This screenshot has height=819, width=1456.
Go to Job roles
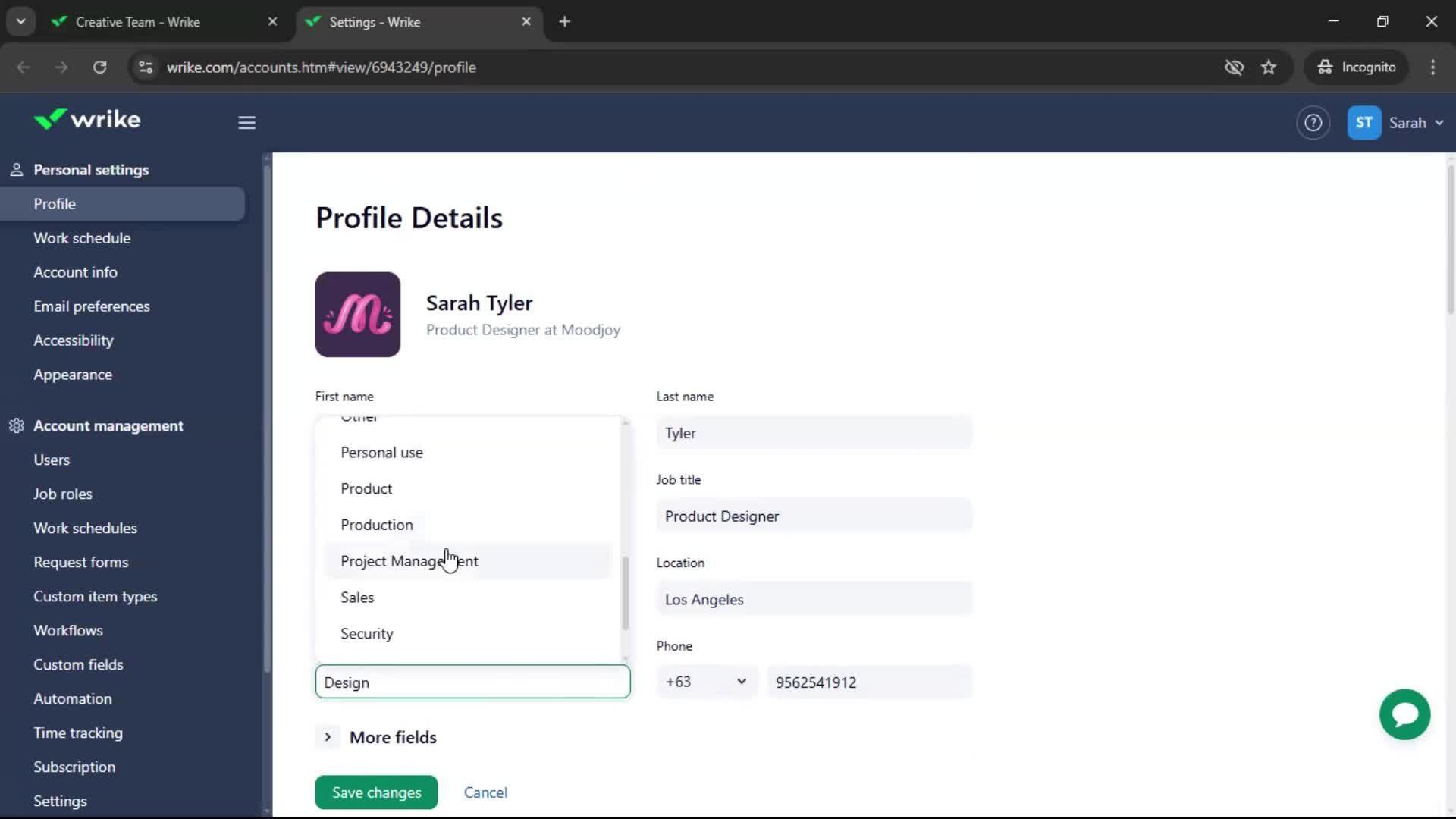[63, 494]
